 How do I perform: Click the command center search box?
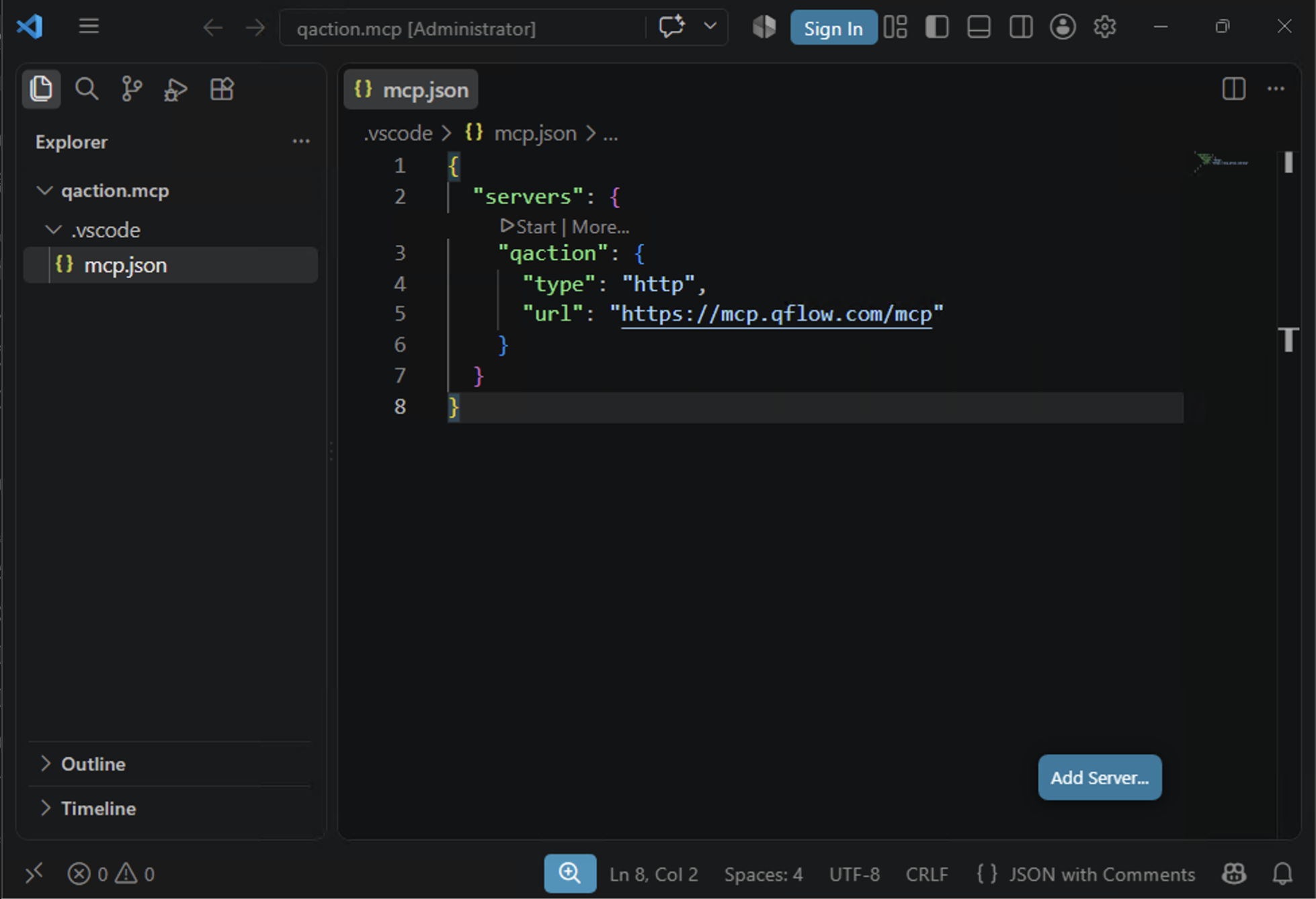(462, 28)
